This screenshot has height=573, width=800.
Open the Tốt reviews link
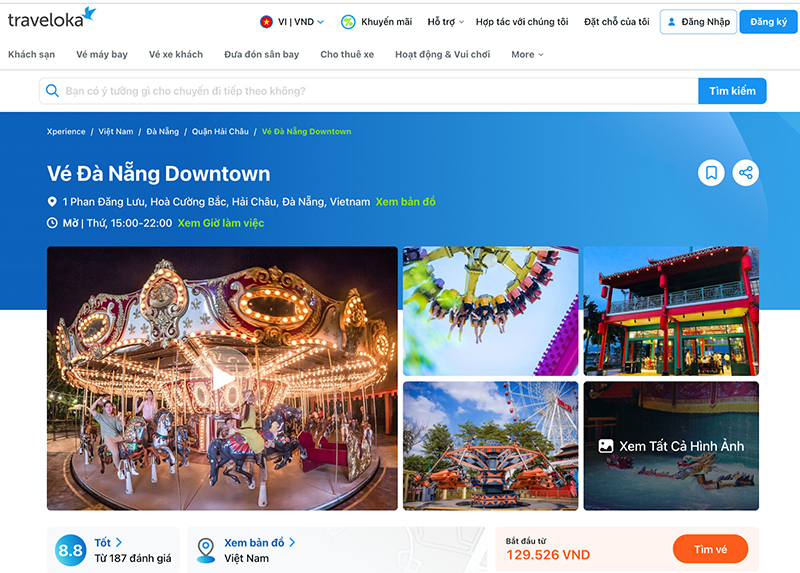coord(103,542)
